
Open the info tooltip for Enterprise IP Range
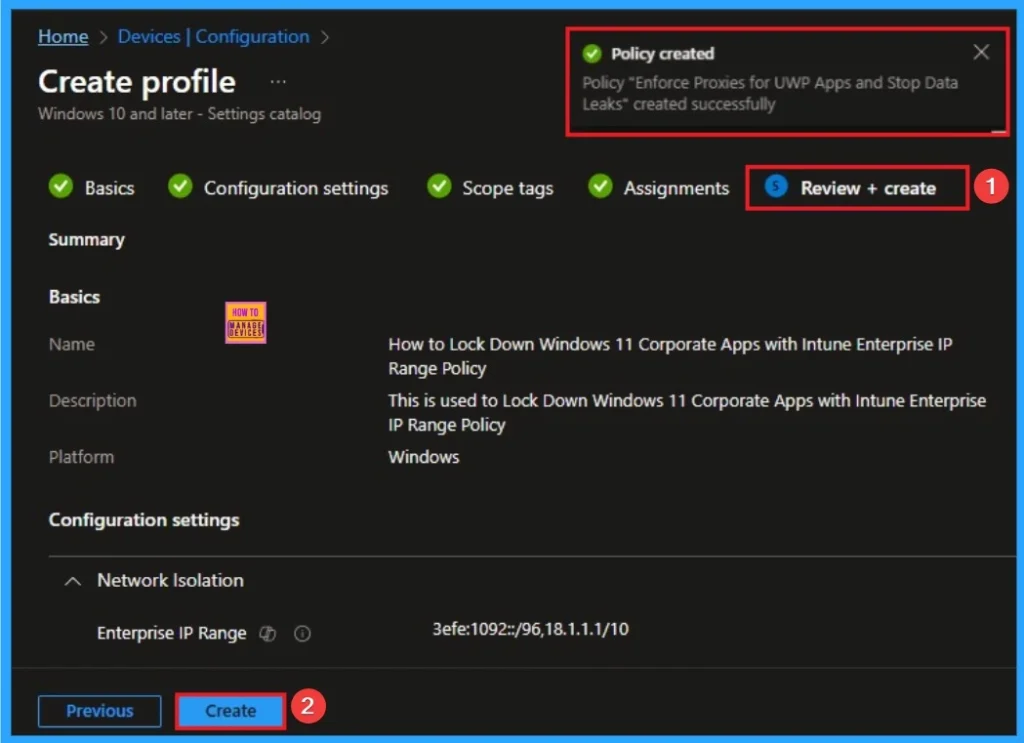click(x=303, y=633)
